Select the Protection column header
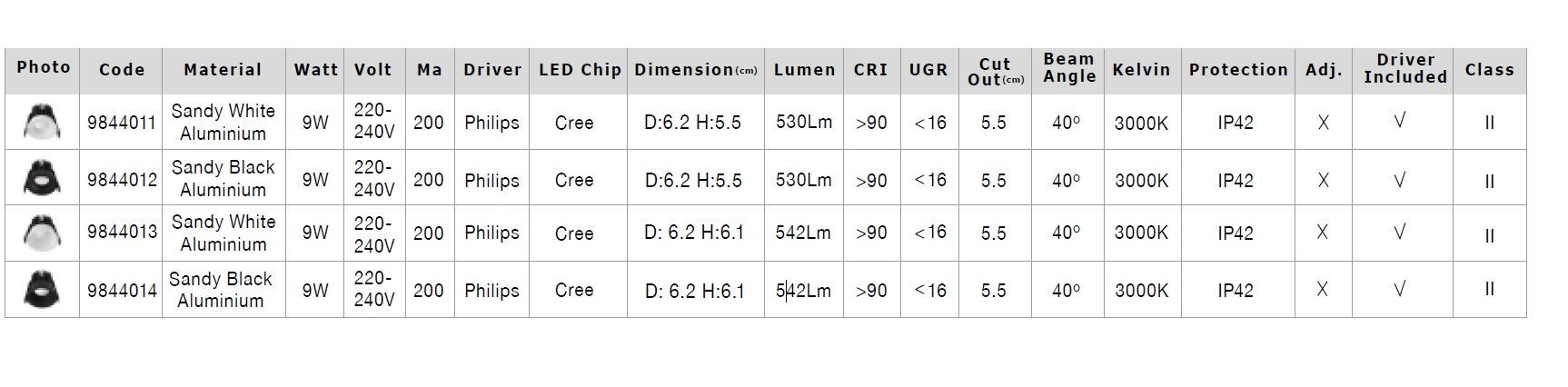Viewport: 1568px width, 387px height. pos(1238,70)
